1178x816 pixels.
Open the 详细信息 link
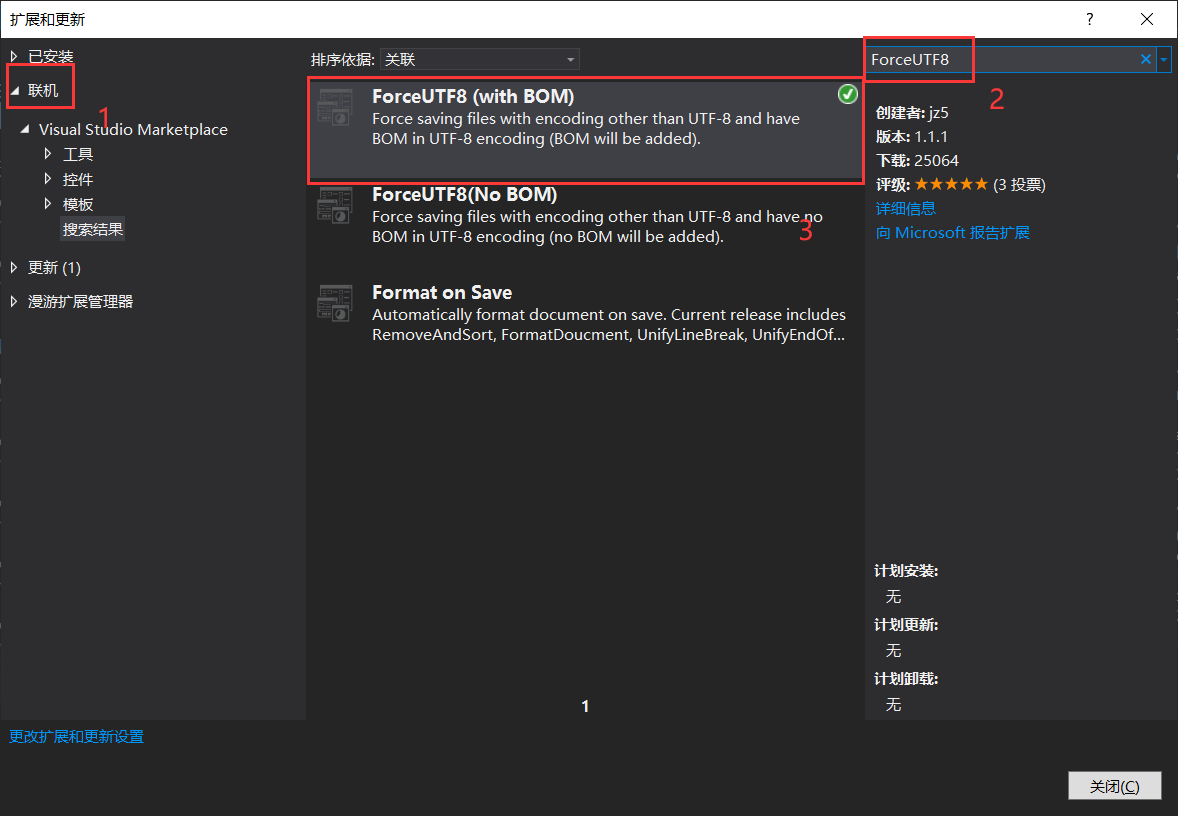click(905, 208)
